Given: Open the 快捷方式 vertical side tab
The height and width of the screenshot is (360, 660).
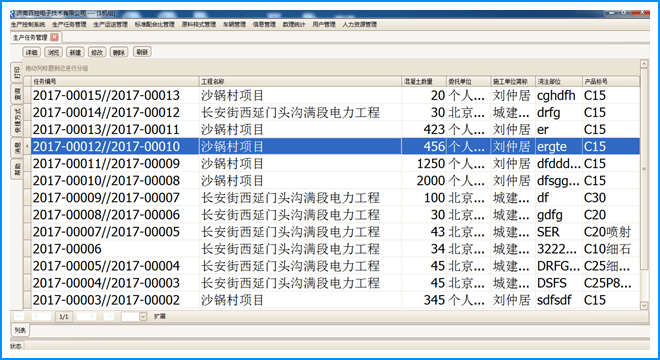Looking at the screenshot, I should point(17,120).
